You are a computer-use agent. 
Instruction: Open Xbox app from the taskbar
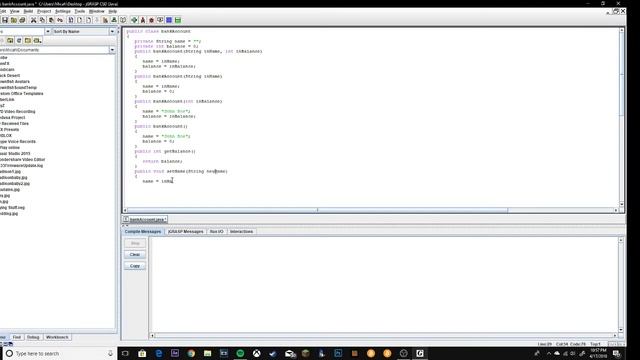tap(256, 353)
